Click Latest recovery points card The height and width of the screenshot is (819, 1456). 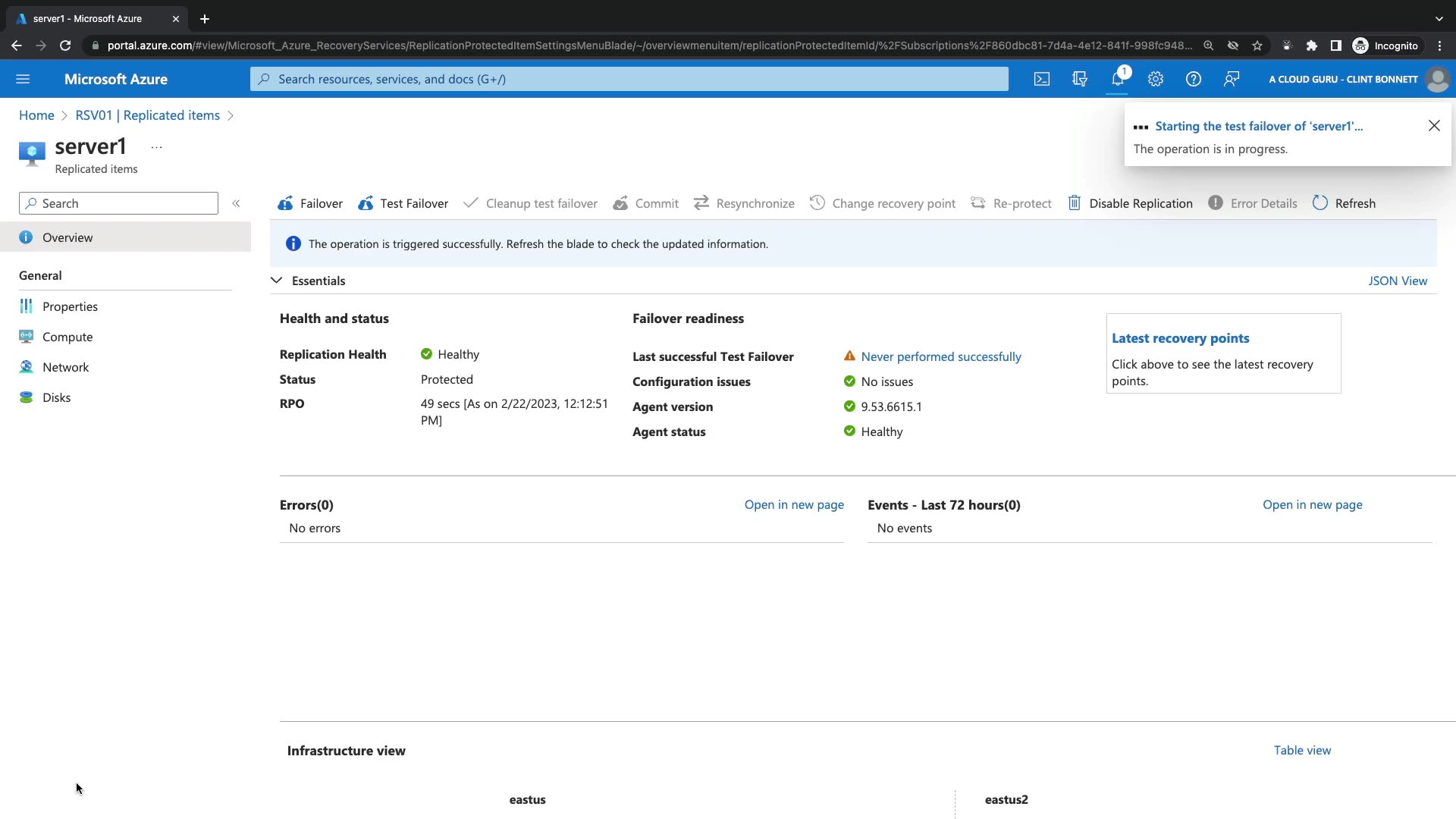click(1180, 338)
